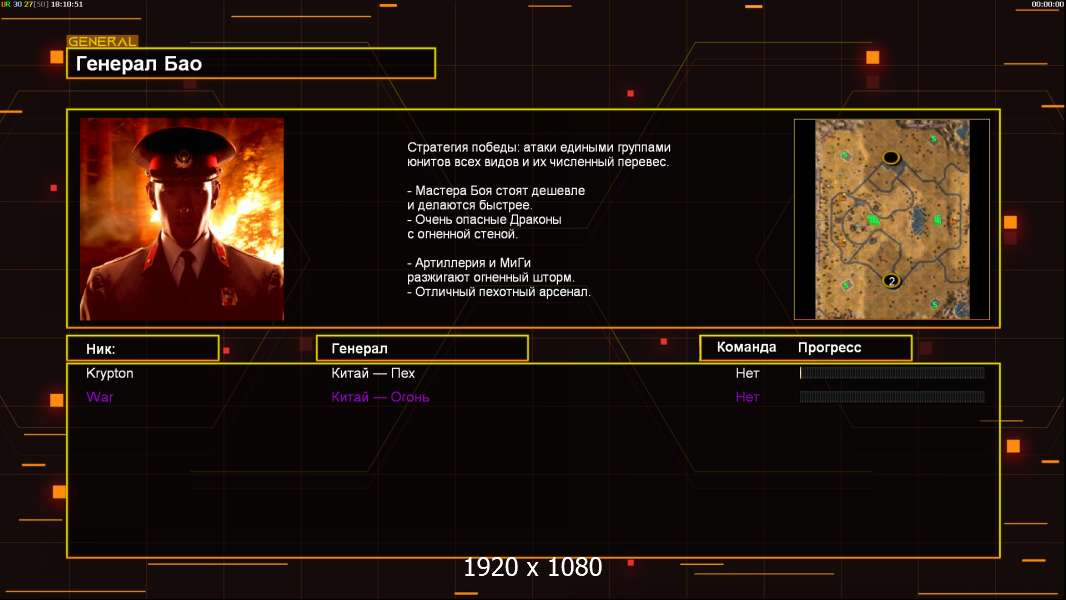
Task: Click line 'с огненной стеной.'
Action: click(x=462, y=234)
